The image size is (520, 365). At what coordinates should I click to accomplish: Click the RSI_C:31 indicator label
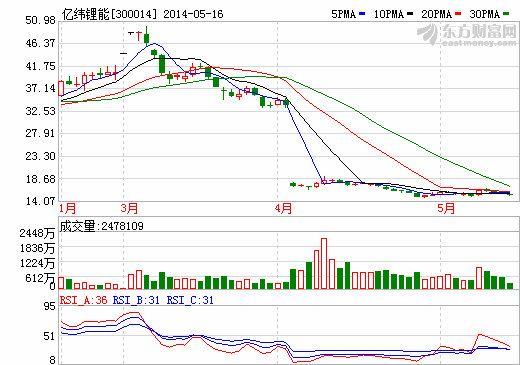pos(190,300)
